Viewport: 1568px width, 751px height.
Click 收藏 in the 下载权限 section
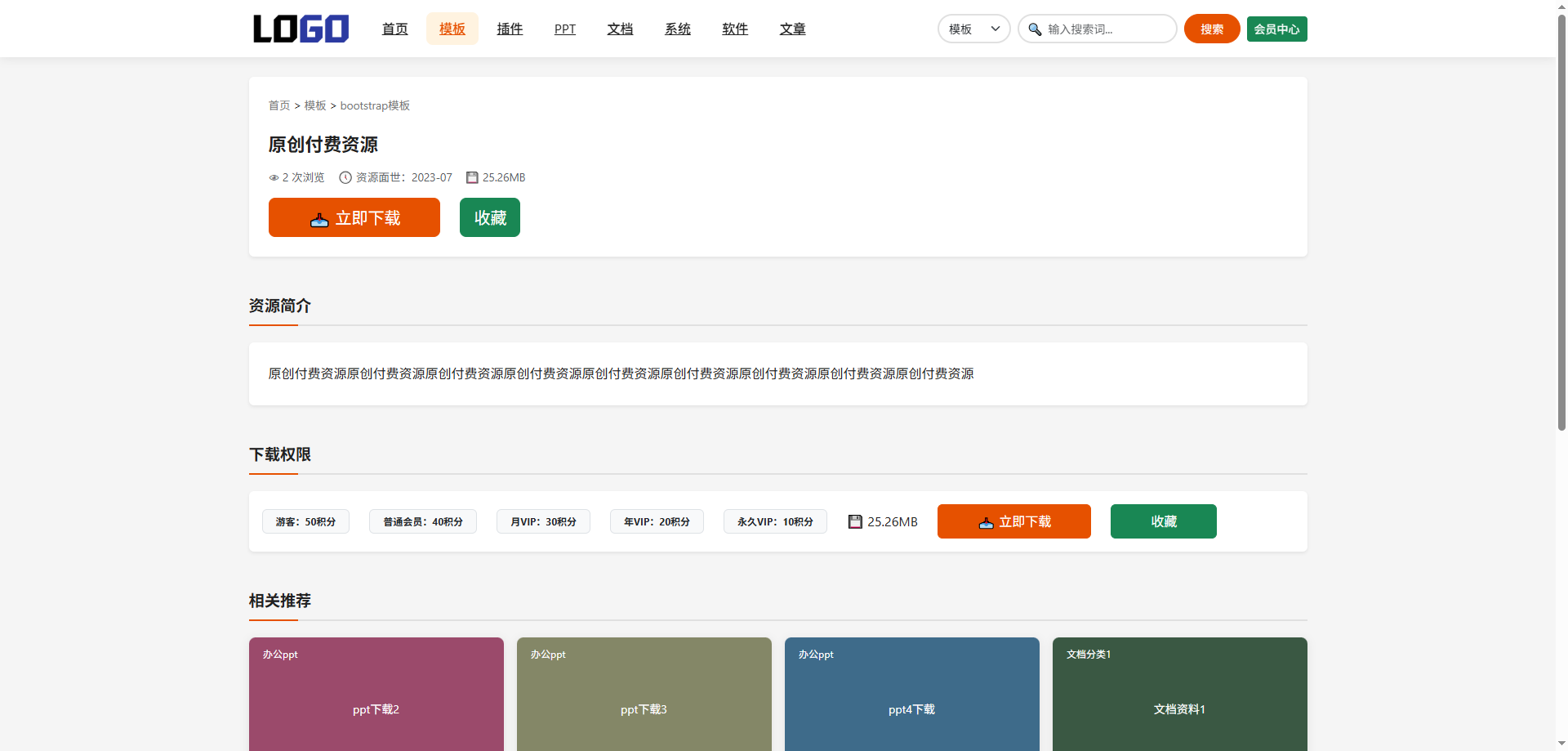(x=1164, y=521)
